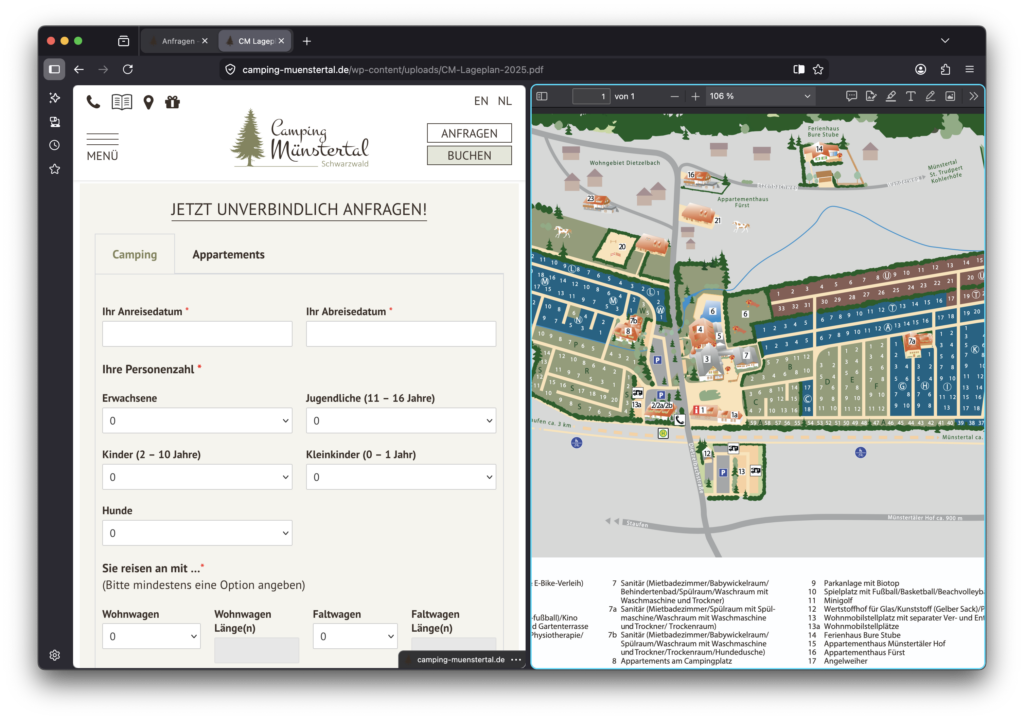Image resolution: width=1024 pixels, height=720 pixels.
Task: Toggle the PDF viewer sidebar
Action: [x=542, y=96]
